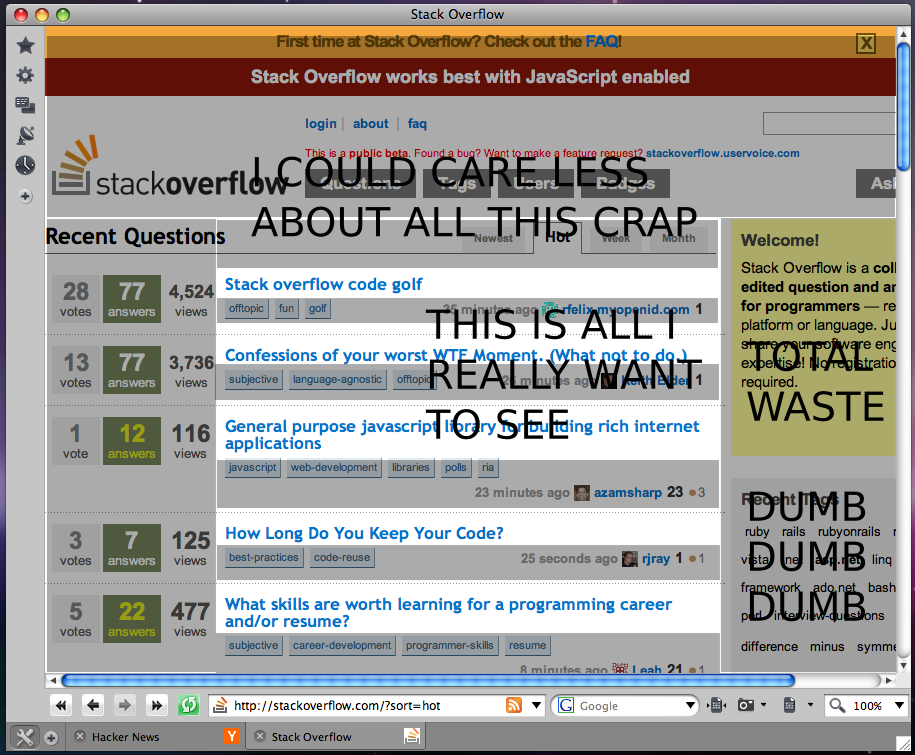915x755 pixels.
Task: Click the '22 answers' count box
Action: tap(132, 619)
